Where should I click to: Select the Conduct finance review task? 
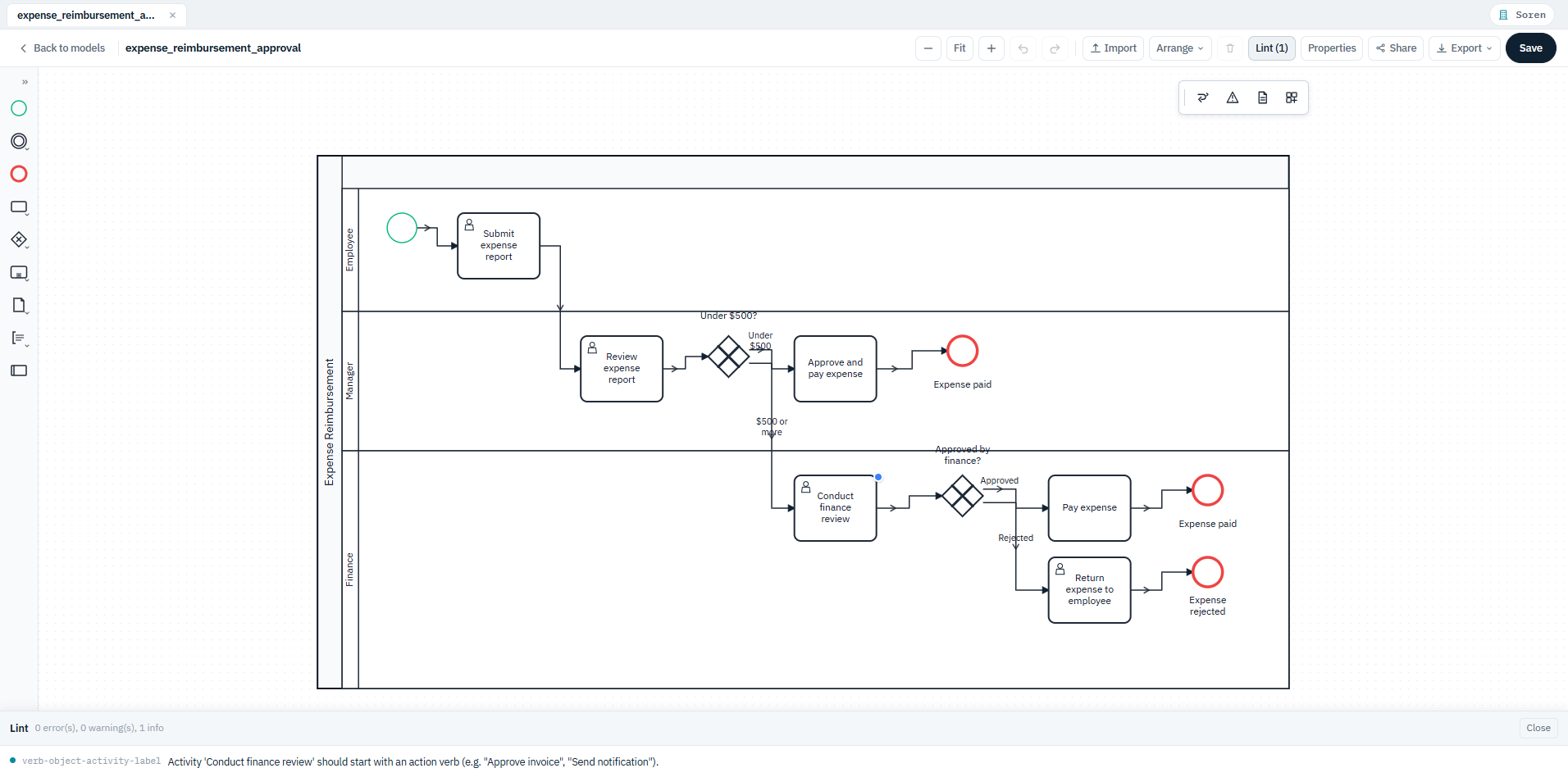click(x=835, y=508)
